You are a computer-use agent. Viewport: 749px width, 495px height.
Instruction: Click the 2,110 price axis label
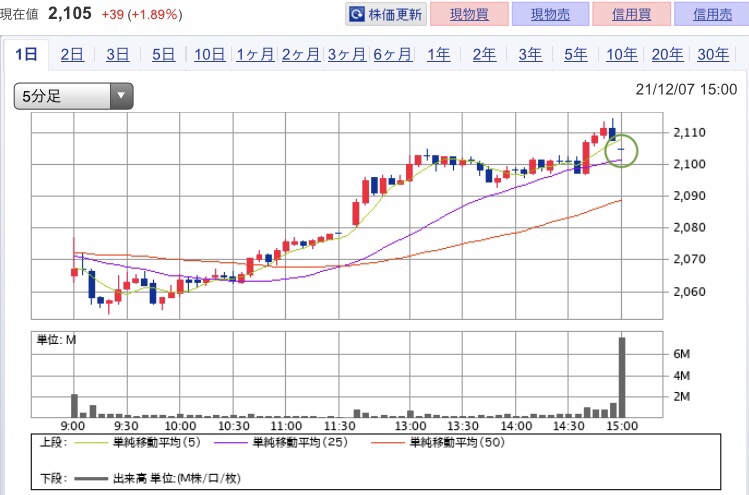tap(689, 132)
